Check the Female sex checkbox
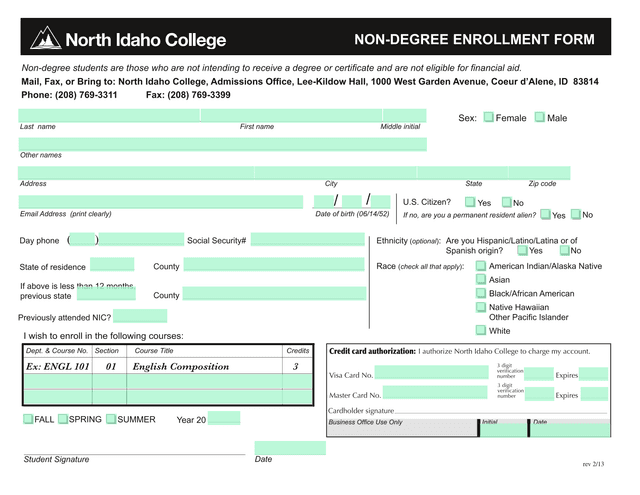The image size is (640, 495). tap(488, 117)
